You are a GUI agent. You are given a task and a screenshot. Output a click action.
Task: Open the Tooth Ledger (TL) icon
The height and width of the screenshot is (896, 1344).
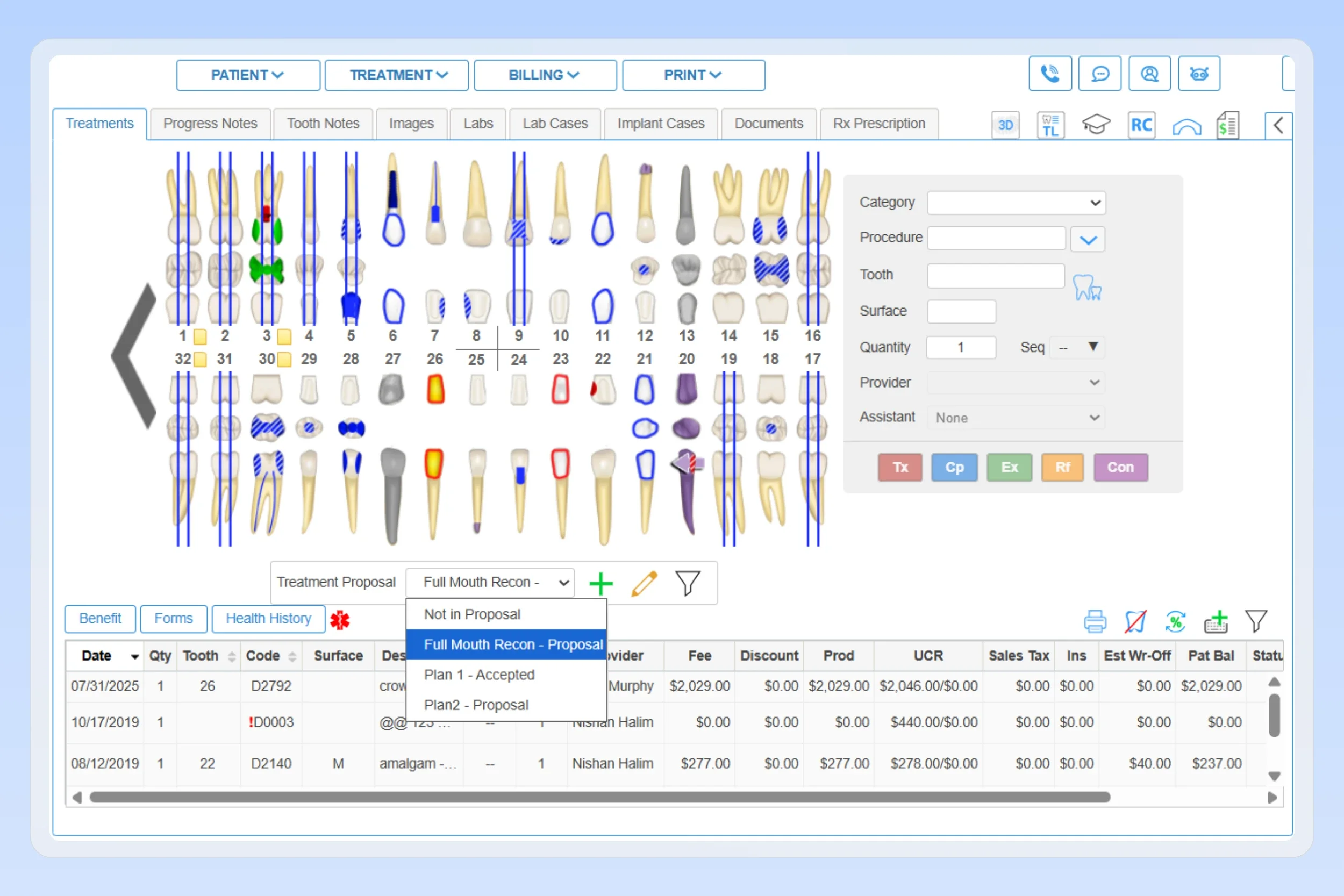click(1050, 125)
